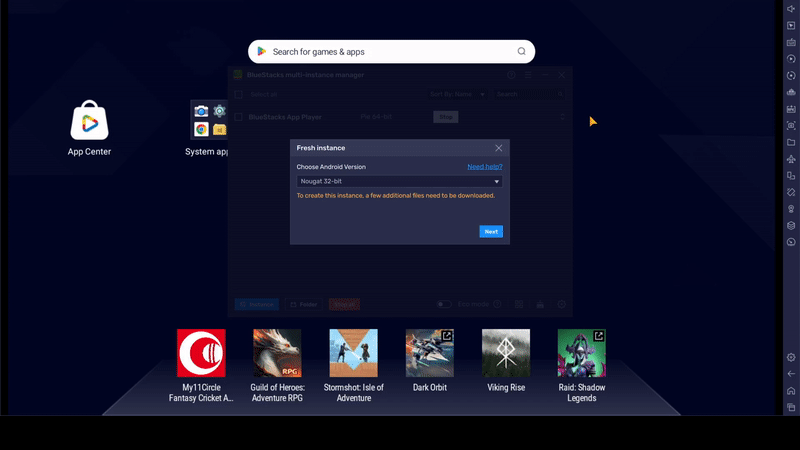Click the Eco mode help icon

[497, 305]
